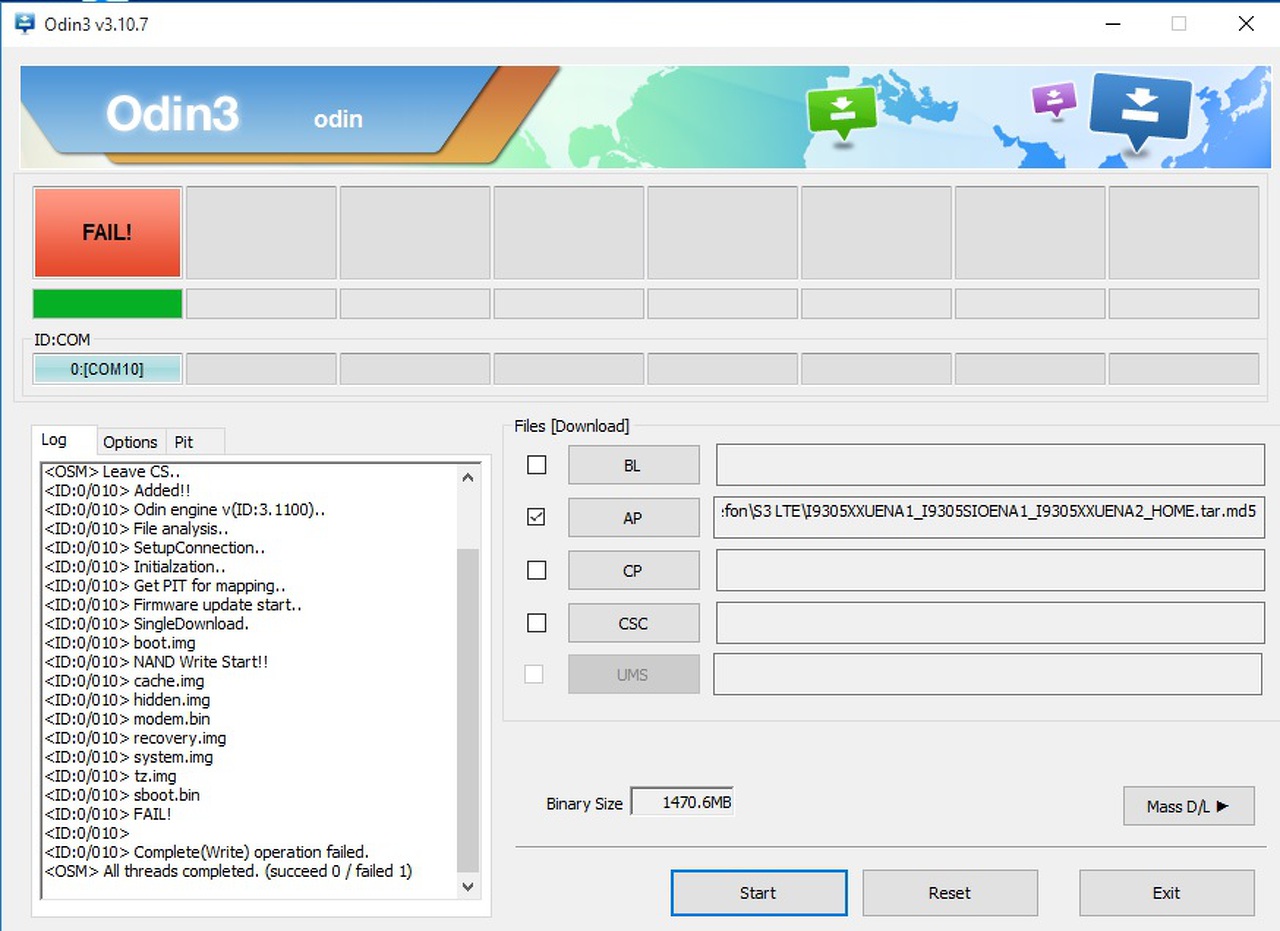
Task: Click the blue download speech bubble icon
Action: [1141, 110]
